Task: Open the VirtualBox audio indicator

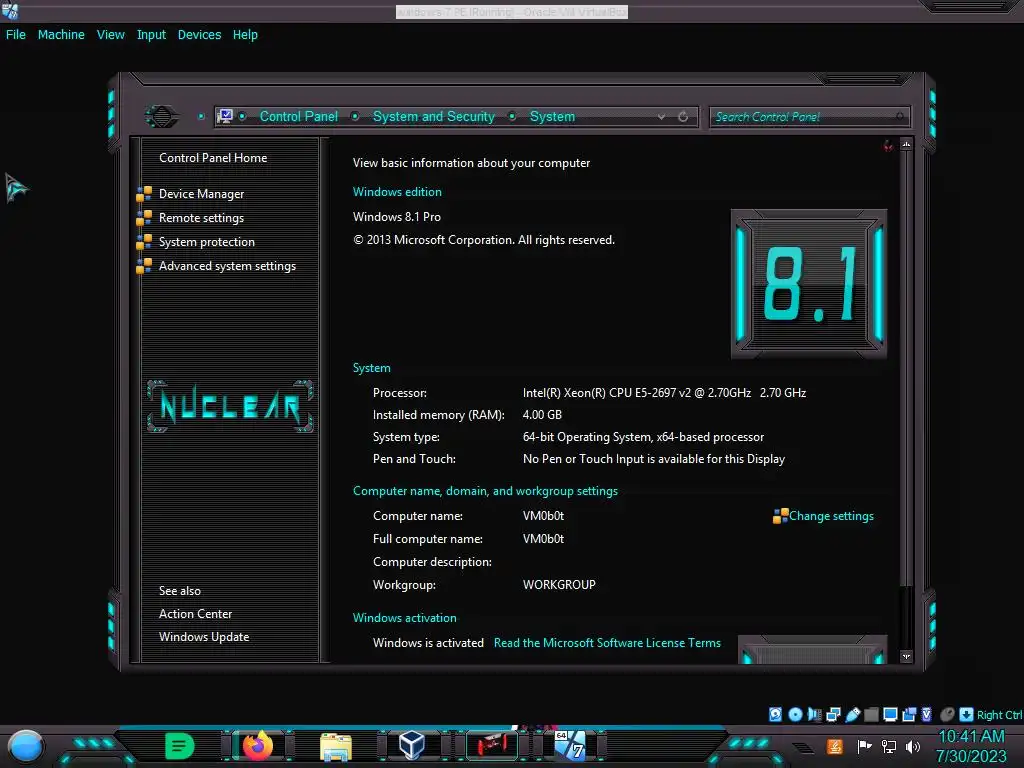Action: click(814, 714)
